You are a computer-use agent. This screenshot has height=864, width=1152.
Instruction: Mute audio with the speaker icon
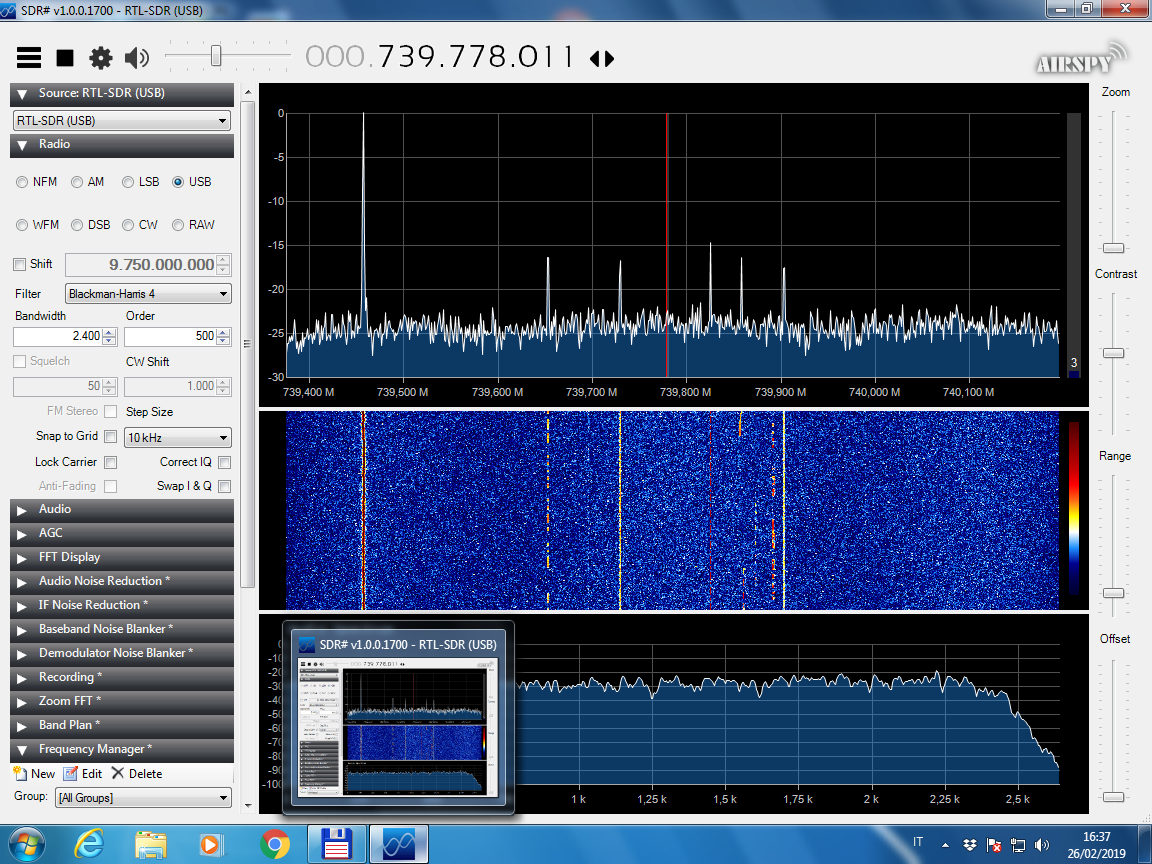click(x=137, y=58)
